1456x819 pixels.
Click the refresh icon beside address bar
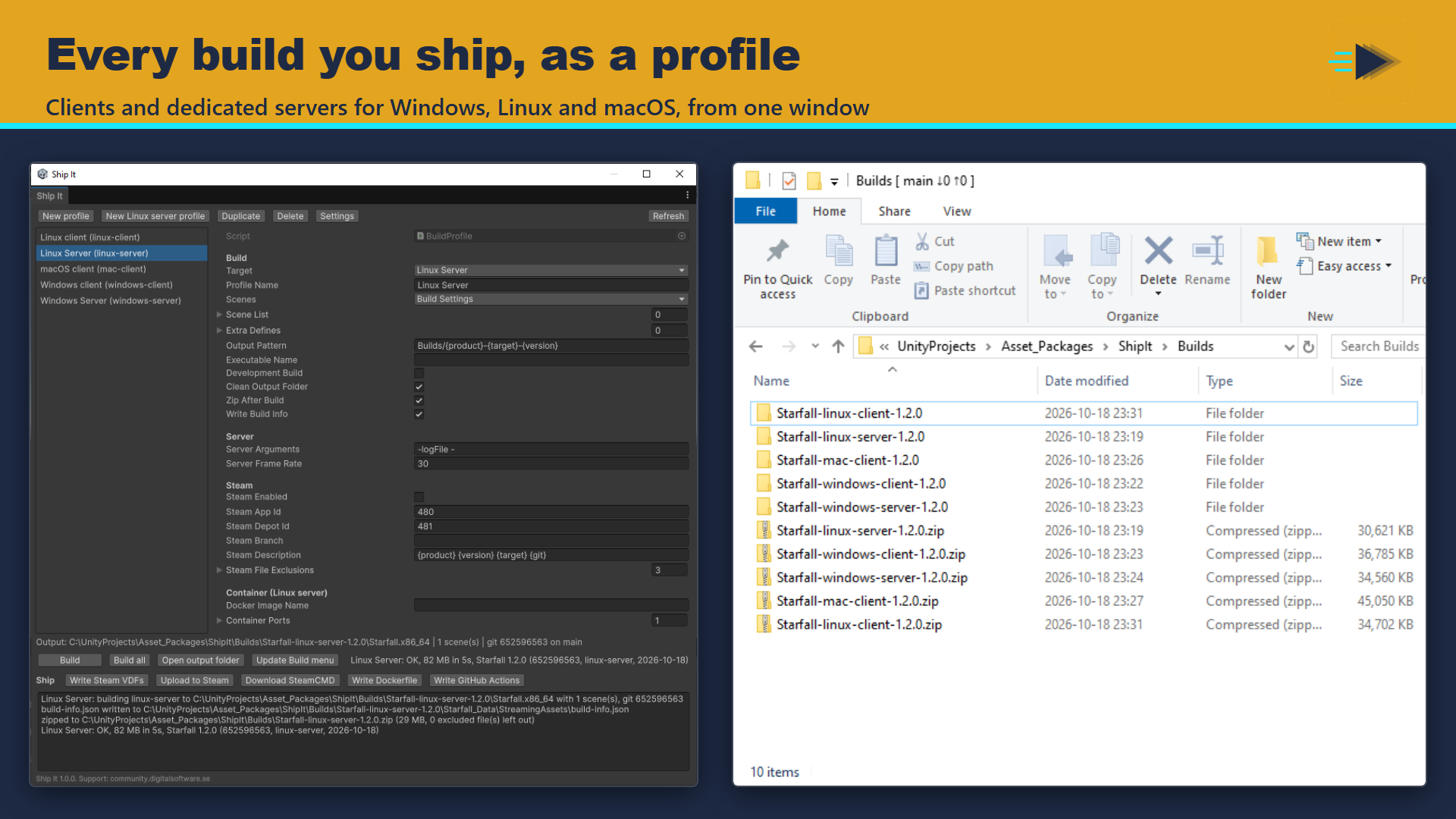click(x=1309, y=347)
